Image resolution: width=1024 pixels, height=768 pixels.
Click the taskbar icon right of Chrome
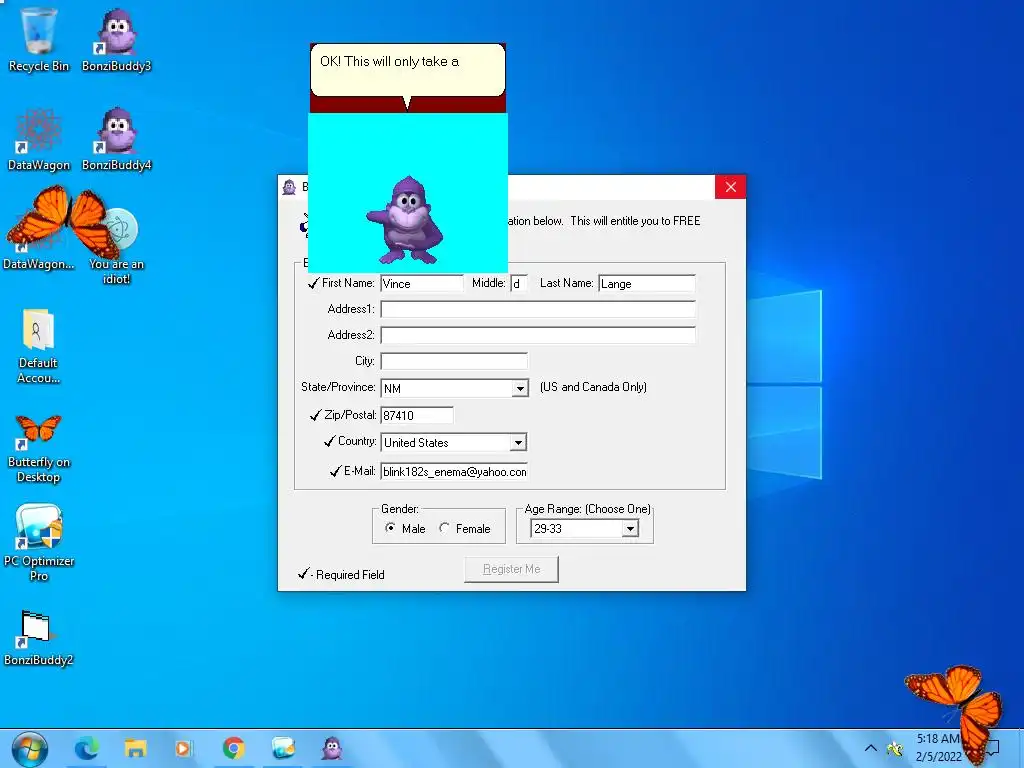point(283,748)
